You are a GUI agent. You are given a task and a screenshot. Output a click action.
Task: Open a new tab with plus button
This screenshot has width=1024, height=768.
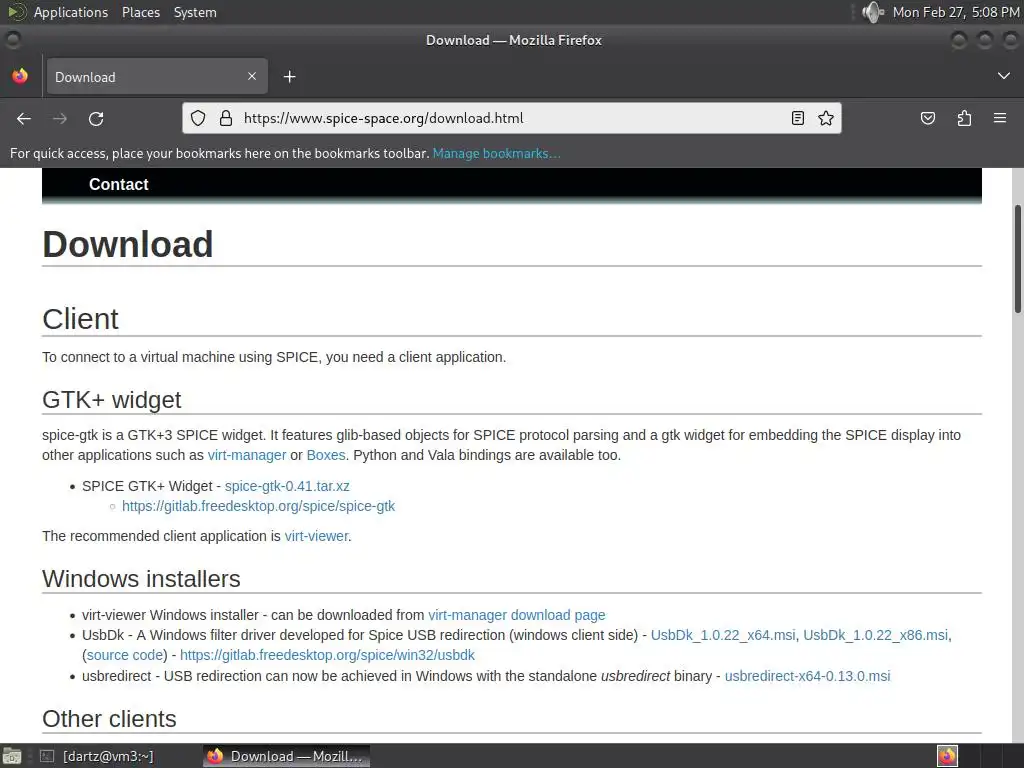click(289, 77)
